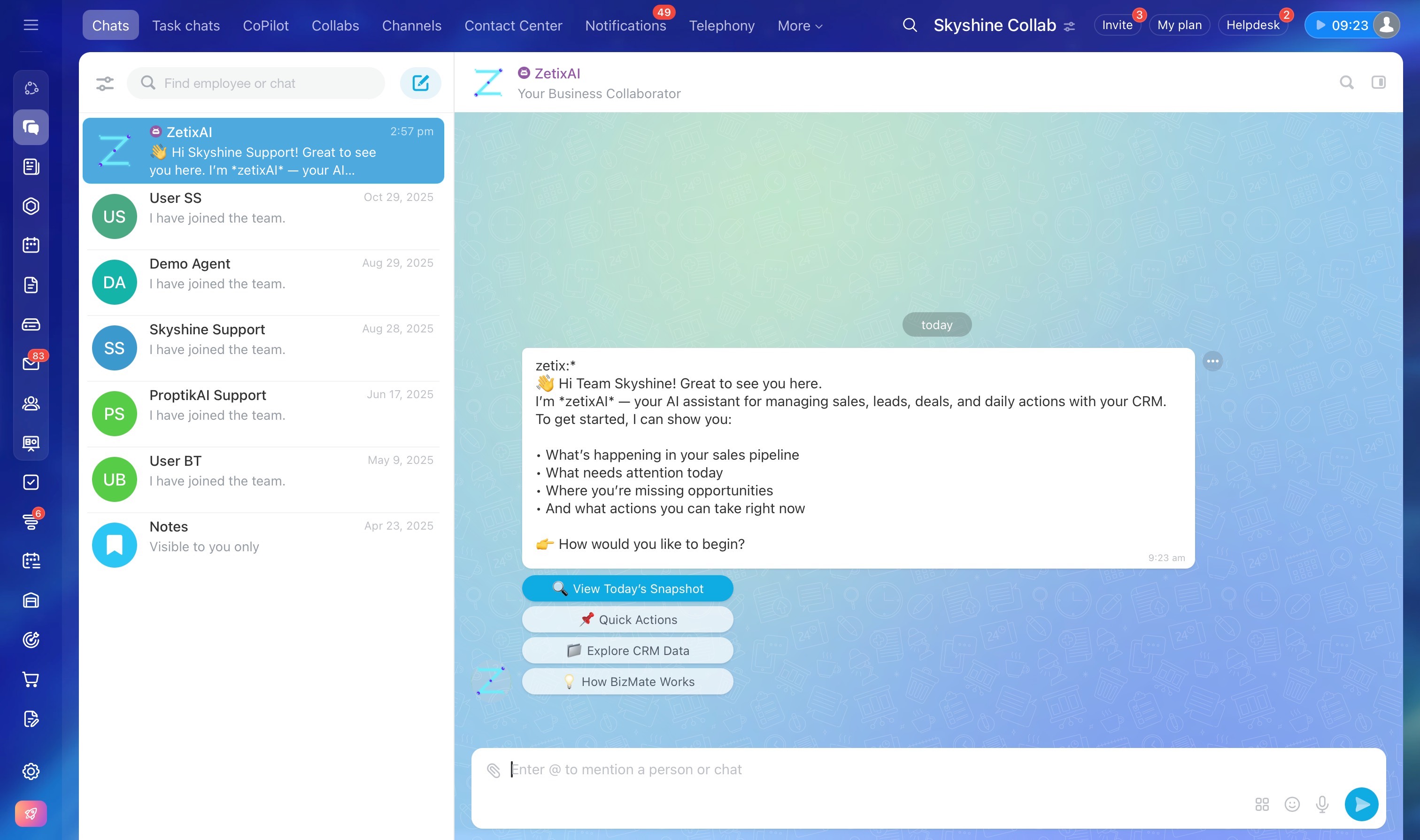Viewport: 1420px width, 840px height.
Task: Click View Today's Snapshot button
Action: 627,589
